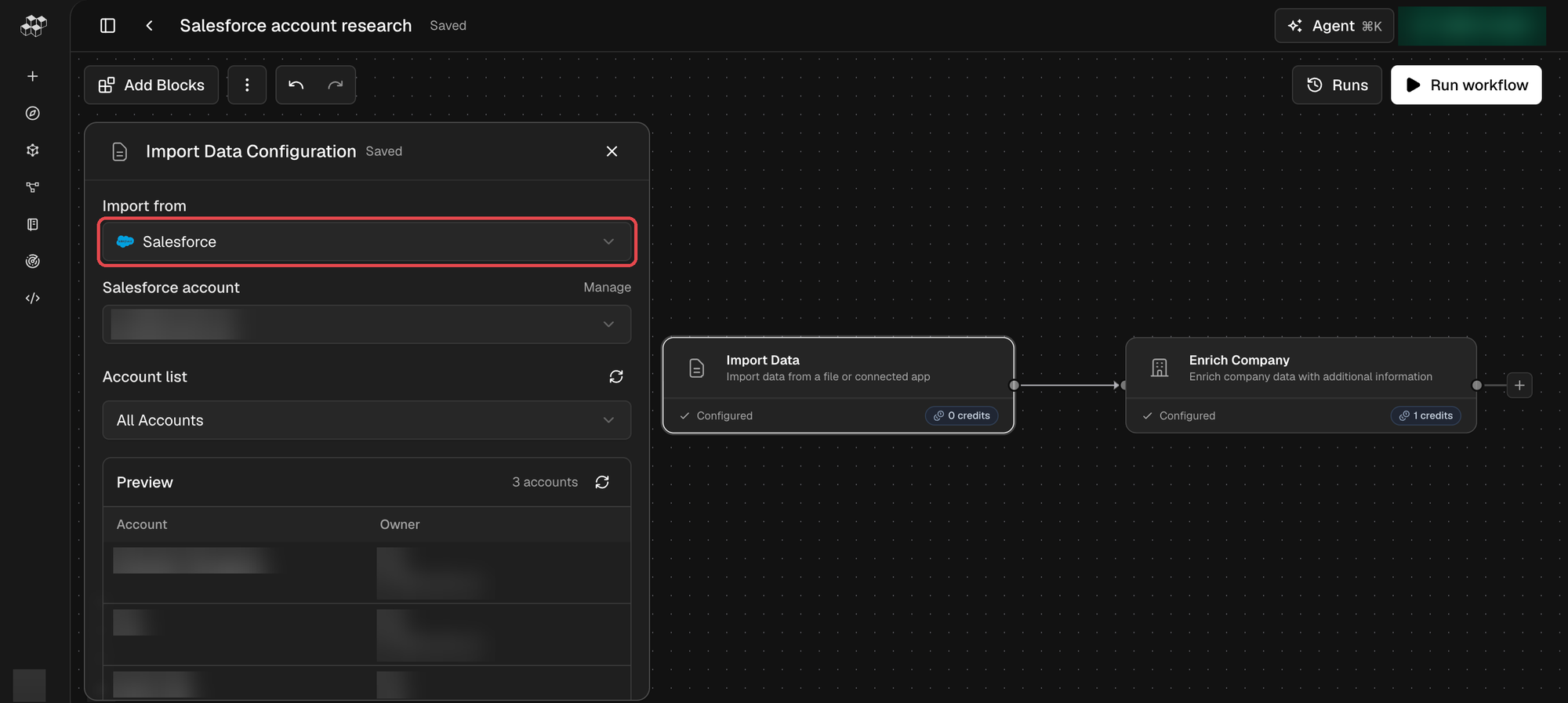
Task: Open the Salesforce account dropdown
Action: tap(367, 324)
